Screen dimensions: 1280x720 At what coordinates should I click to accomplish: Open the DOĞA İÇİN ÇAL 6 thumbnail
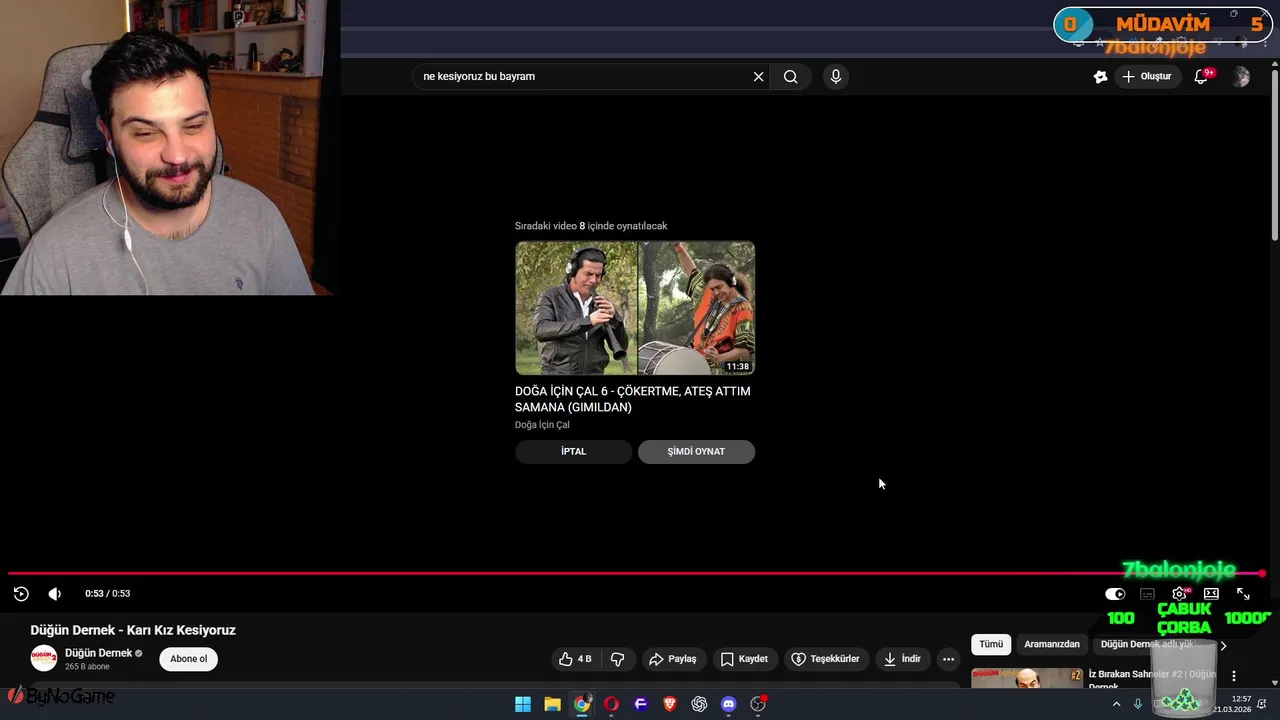[635, 308]
